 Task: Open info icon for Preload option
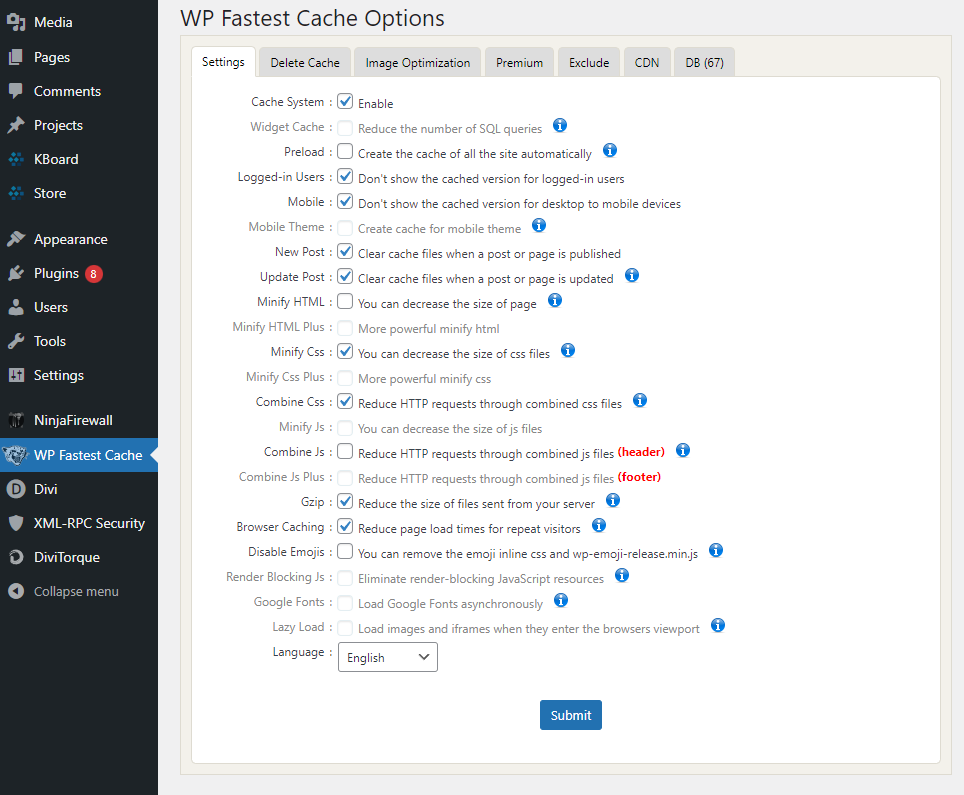pos(609,150)
